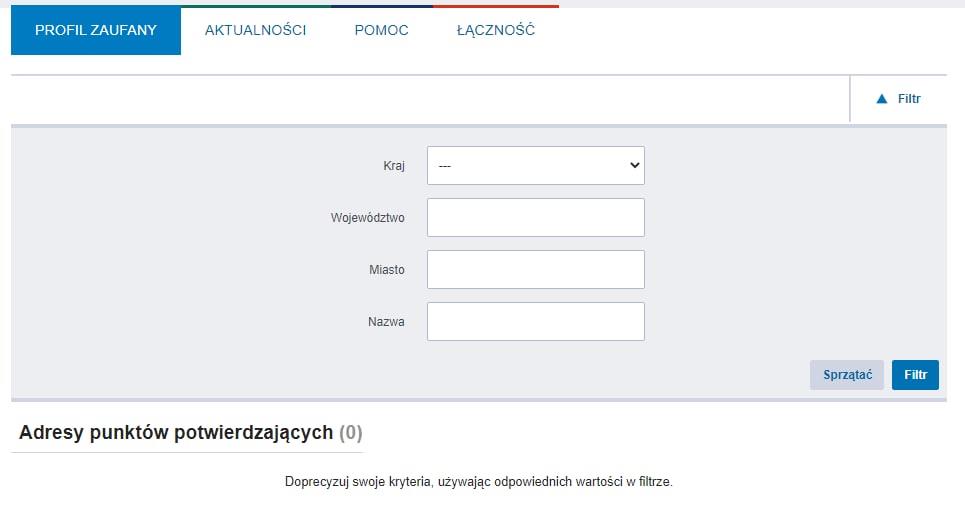965x525 pixels.
Task: Click the Miasto field label
Action: (386, 270)
